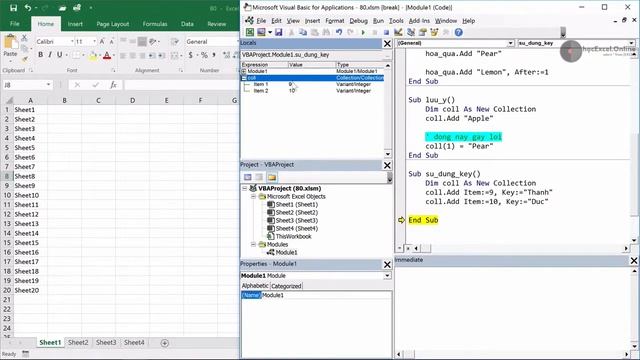640x360 pixels.
Task: Expand Module1 entry in Locals window
Action: click(x=244, y=71)
